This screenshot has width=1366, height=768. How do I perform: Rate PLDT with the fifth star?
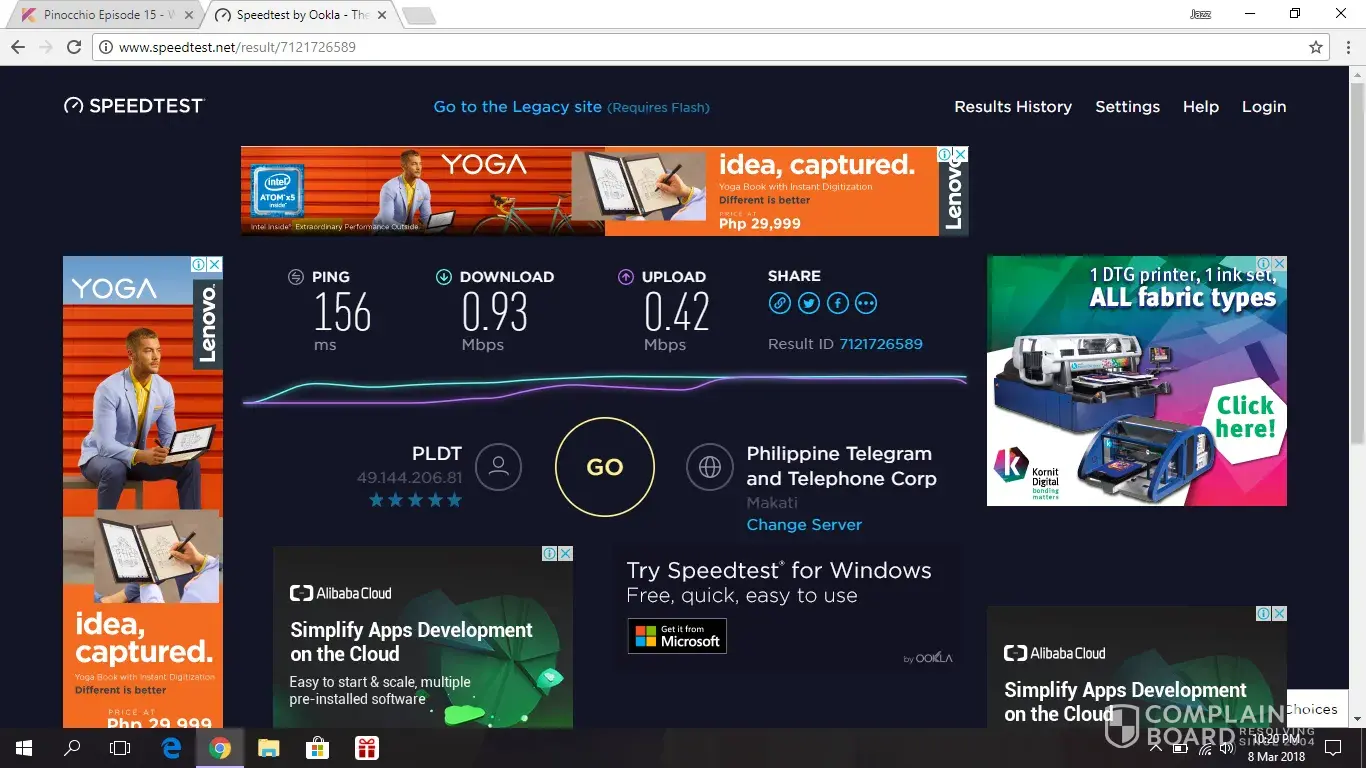pyautogui.click(x=455, y=500)
